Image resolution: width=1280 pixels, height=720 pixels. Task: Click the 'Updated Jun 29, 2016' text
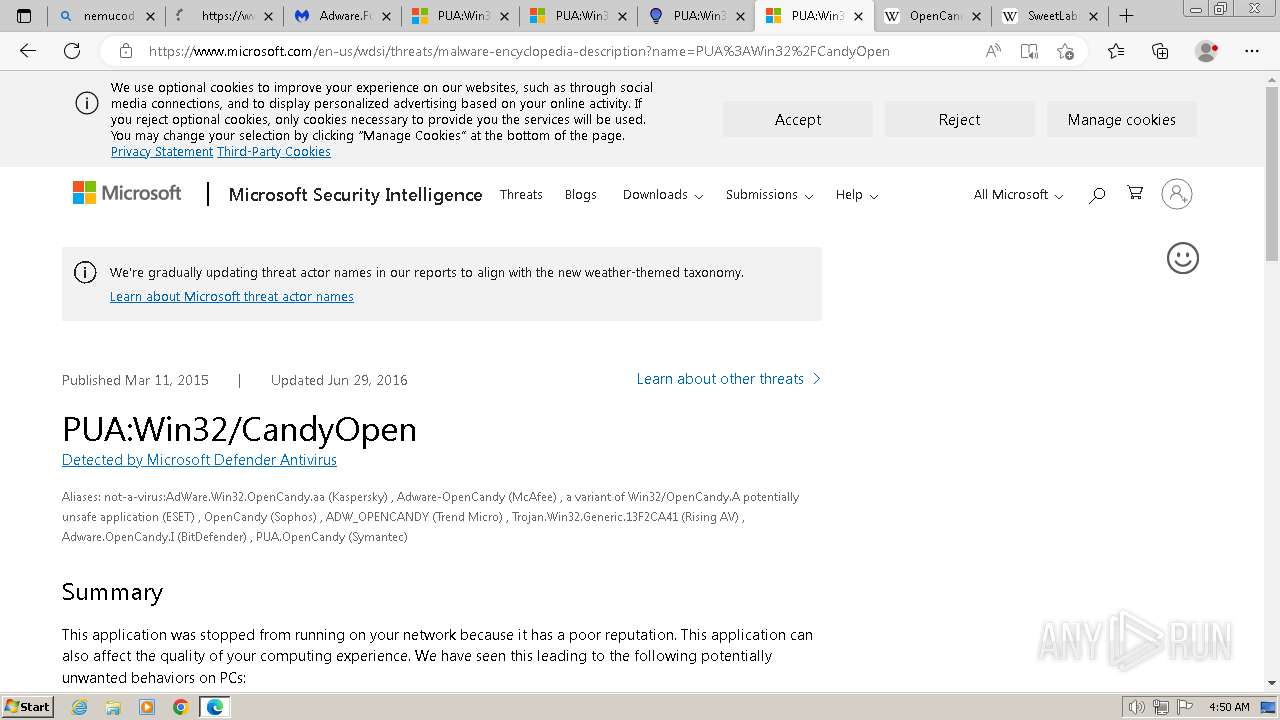pyautogui.click(x=339, y=380)
